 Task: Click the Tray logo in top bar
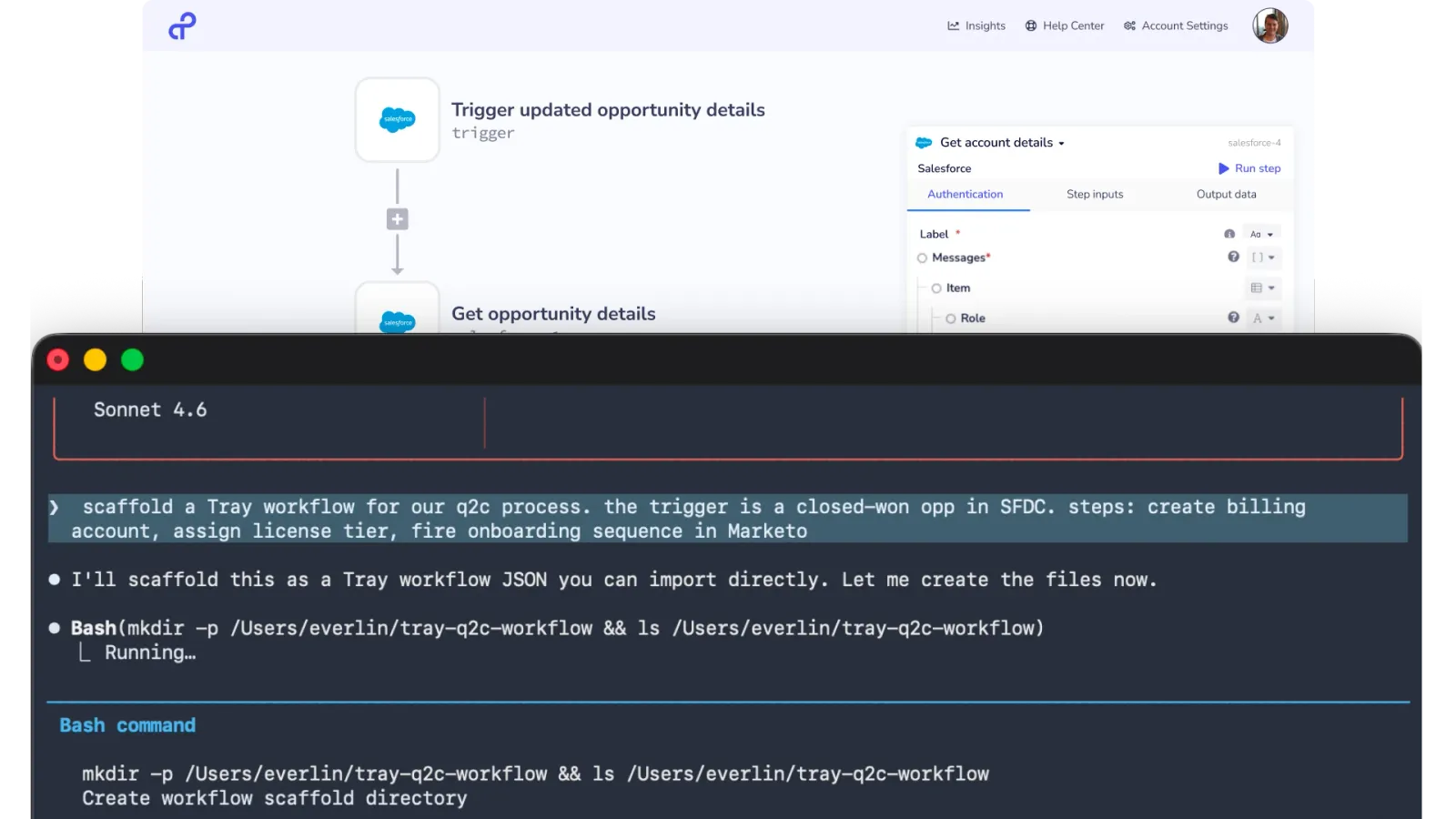pos(182,25)
